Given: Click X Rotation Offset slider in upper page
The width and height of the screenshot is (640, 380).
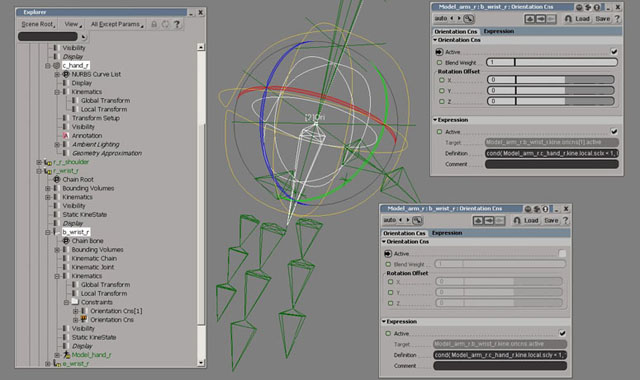Looking at the screenshot, I should (x=551, y=80).
